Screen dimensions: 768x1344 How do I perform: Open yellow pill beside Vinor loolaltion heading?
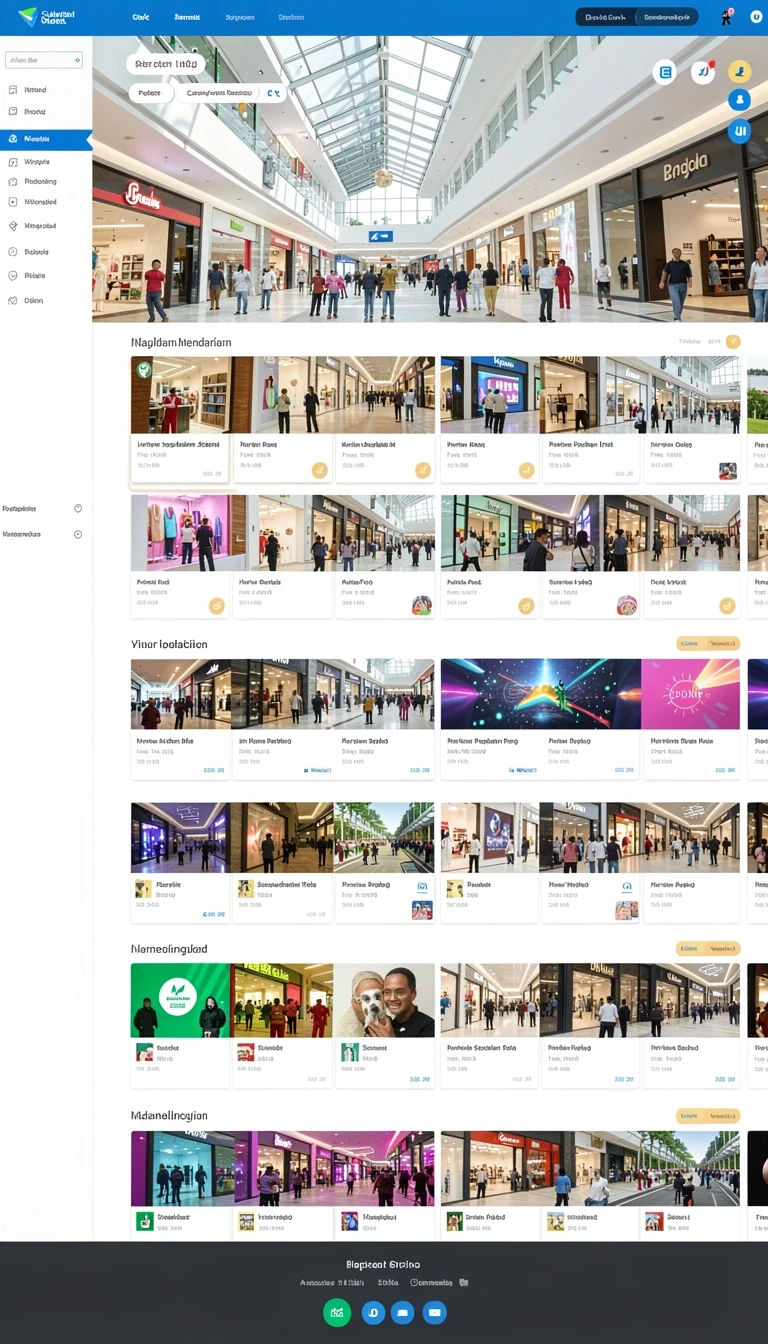[x=708, y=644]
